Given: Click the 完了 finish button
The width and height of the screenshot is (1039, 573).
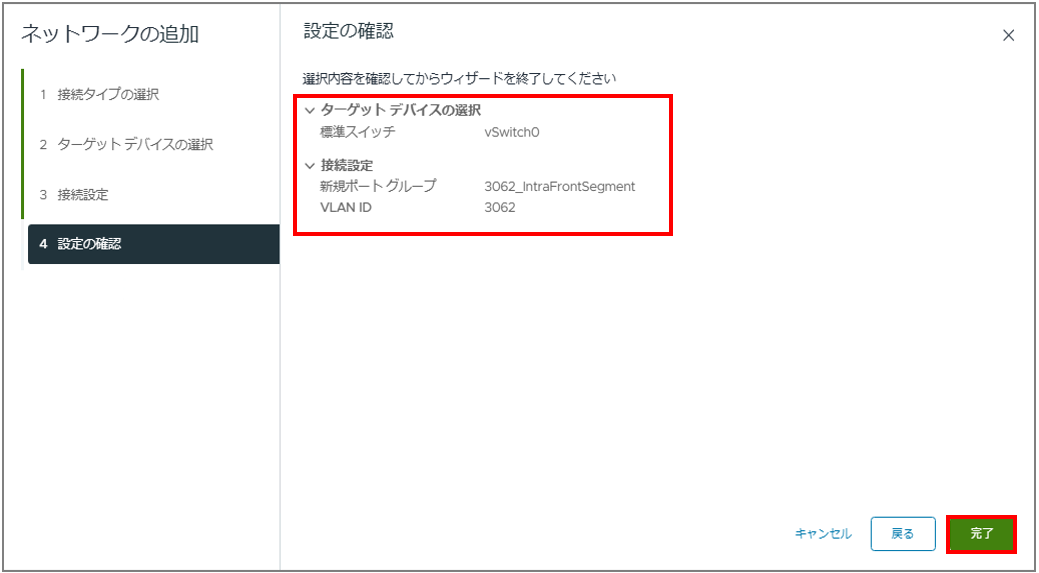Looking at the screenshot, I should click(x=982, y=534).
